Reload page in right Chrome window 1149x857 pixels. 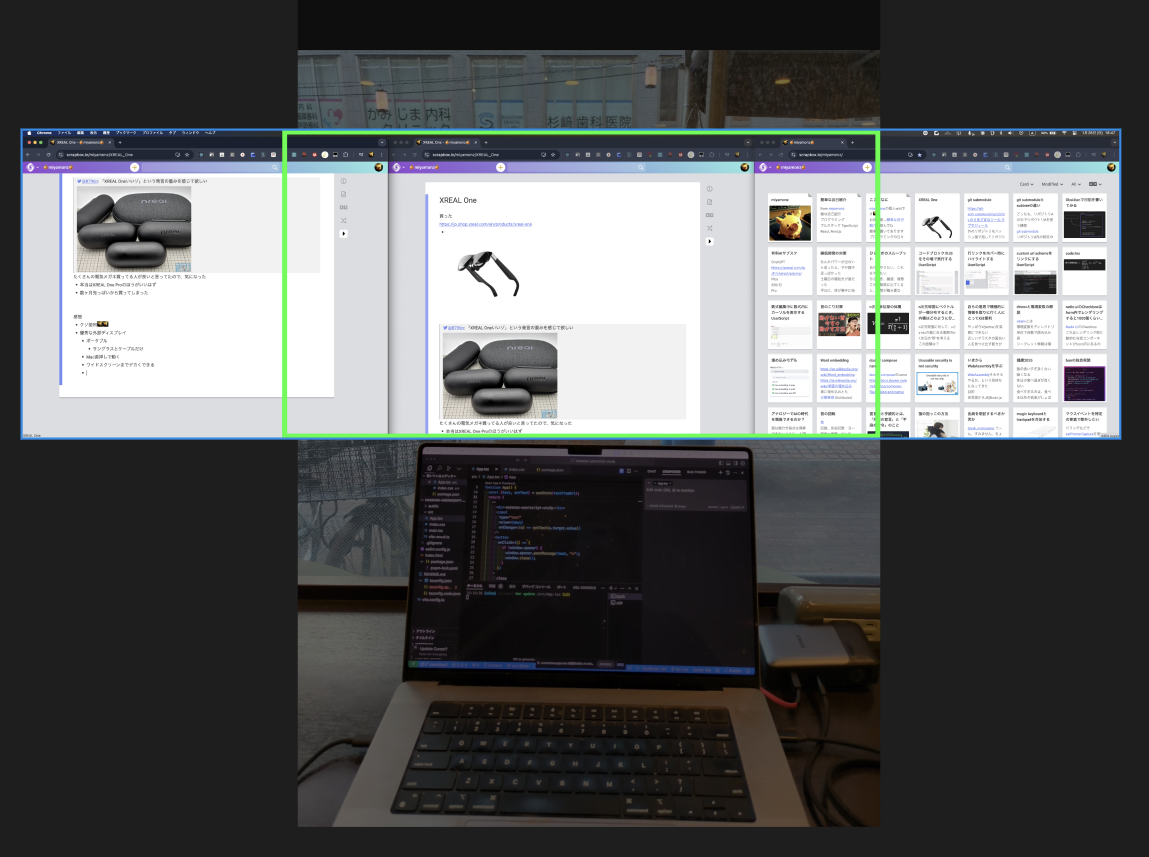coord(781,155)
